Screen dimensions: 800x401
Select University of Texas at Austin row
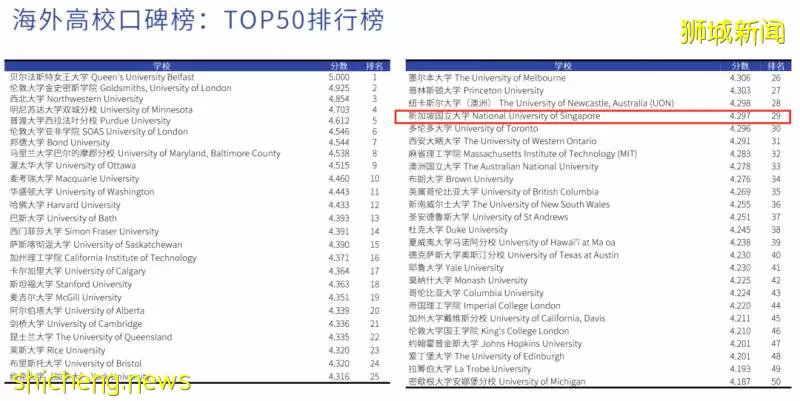(514, 255)
